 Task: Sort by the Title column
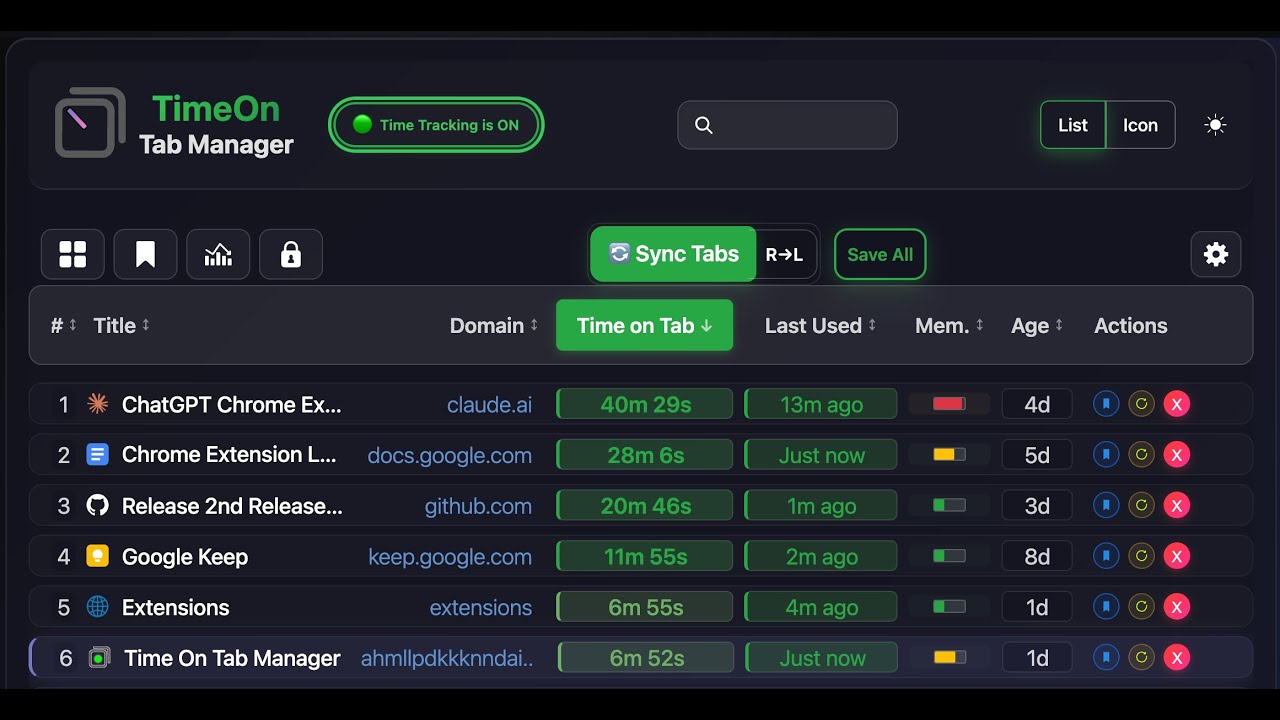tap(122, 325)
